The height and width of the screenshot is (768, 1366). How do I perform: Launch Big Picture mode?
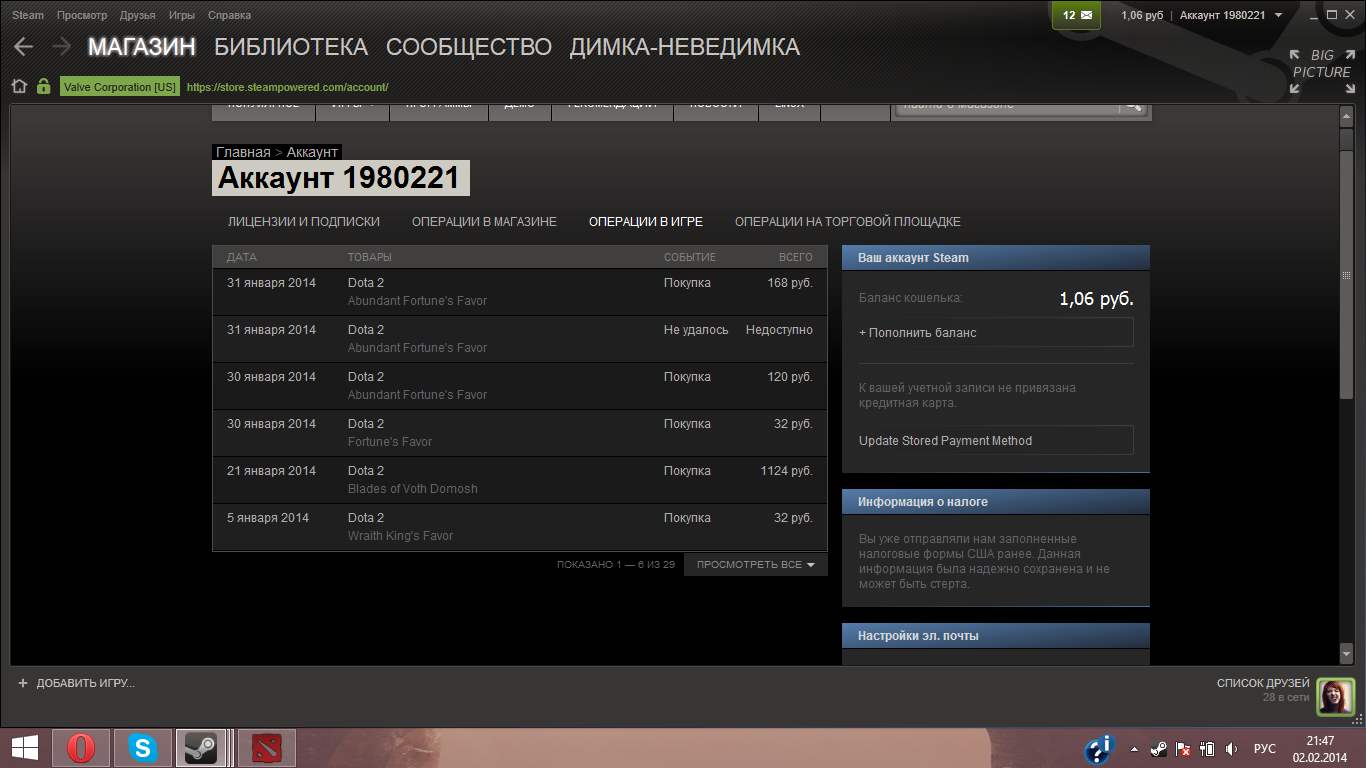[1321, 71]
